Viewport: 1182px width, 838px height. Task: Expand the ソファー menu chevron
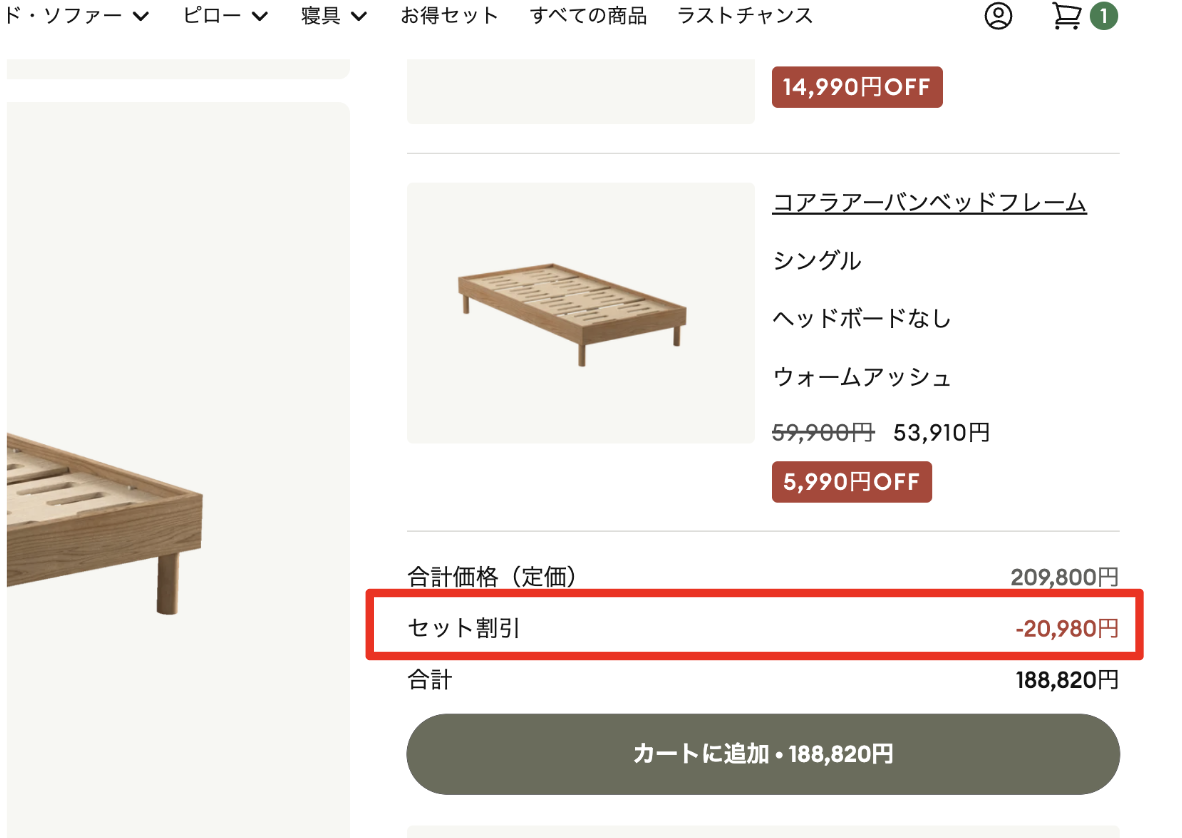(x=141, y=16)
